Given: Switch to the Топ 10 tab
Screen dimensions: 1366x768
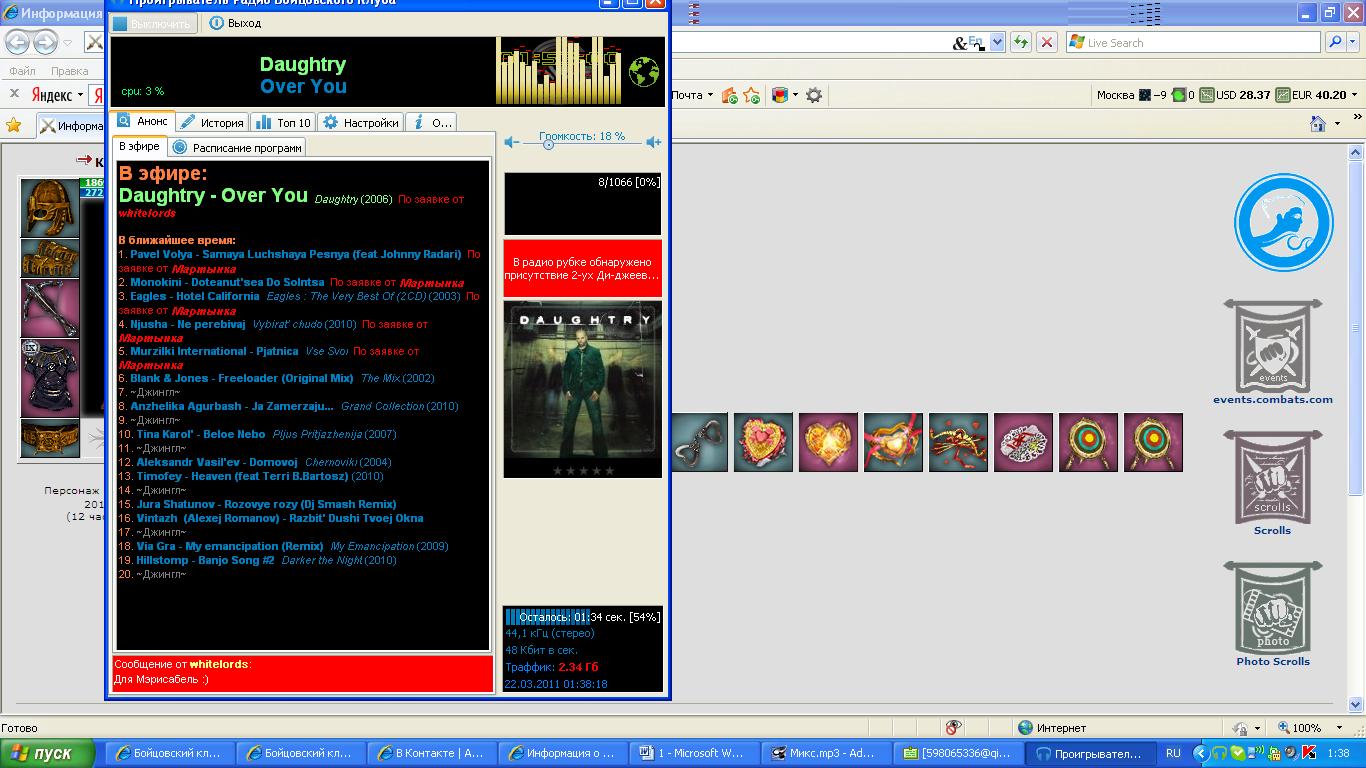Looking at the screenshot, I should [x=283, y=122].
